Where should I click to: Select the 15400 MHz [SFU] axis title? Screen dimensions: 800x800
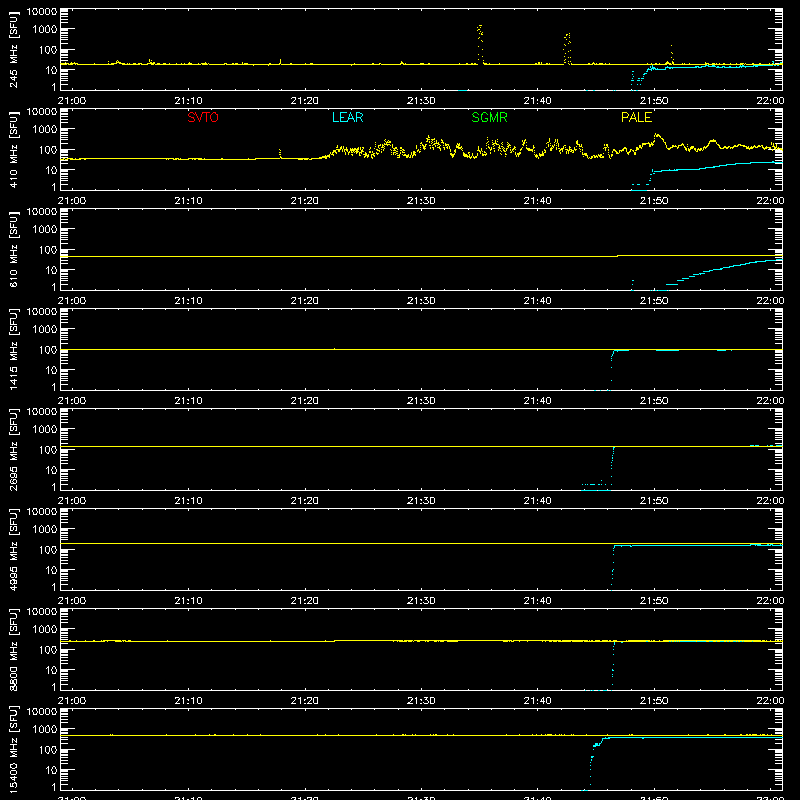14,749
